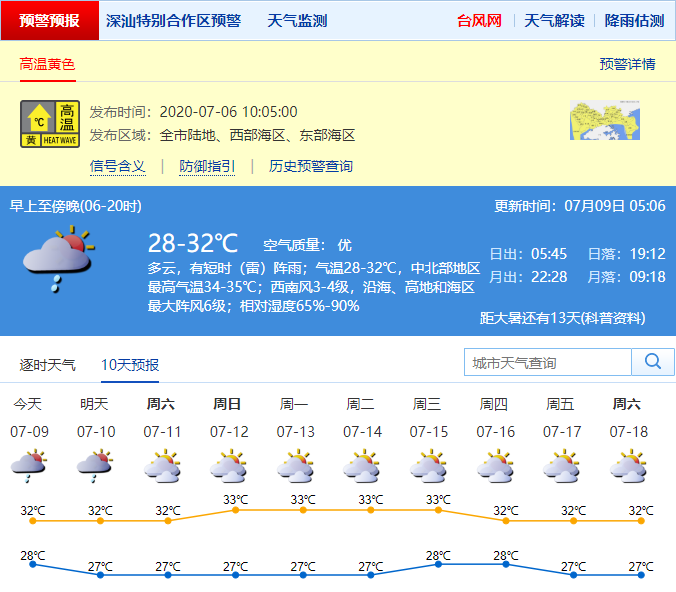Viewport: 676px width, 592px height.
Task: Open the 台风网 link
Action: 479,21
